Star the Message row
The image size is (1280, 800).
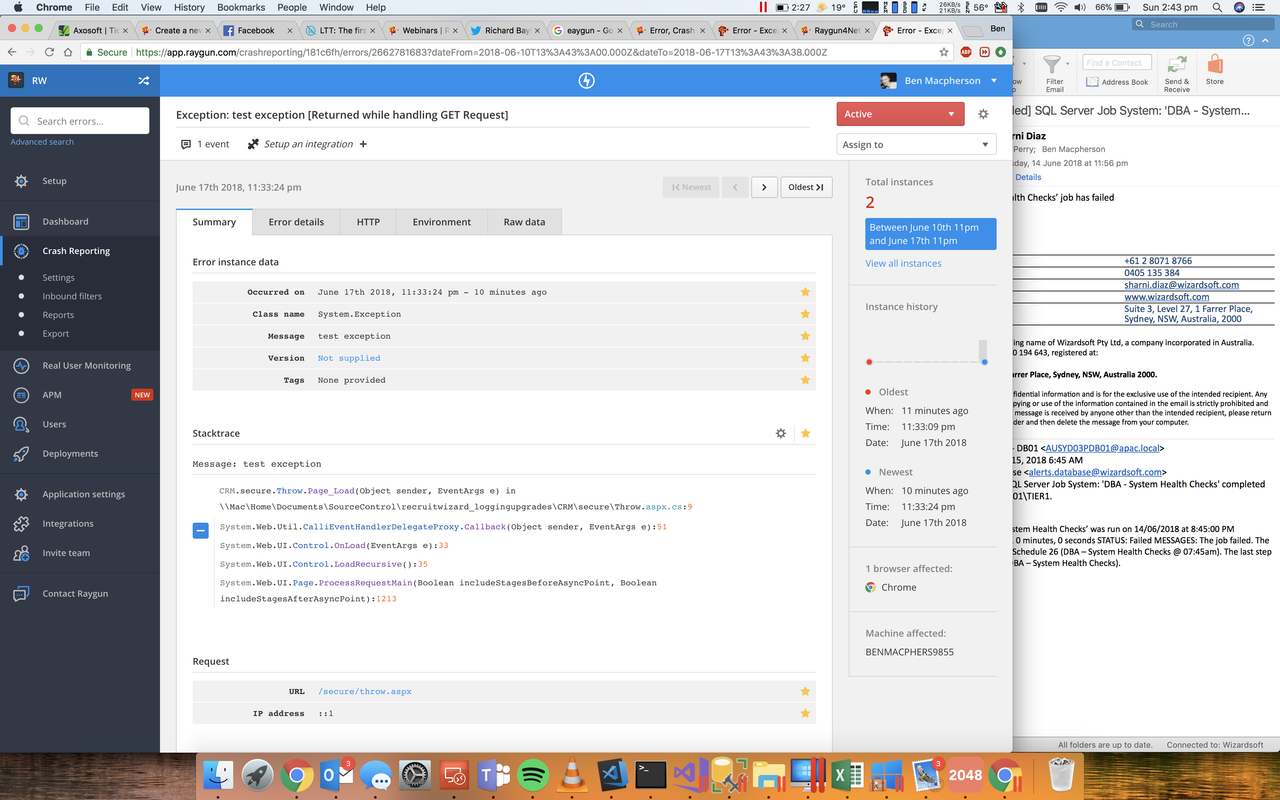point(805,336)
